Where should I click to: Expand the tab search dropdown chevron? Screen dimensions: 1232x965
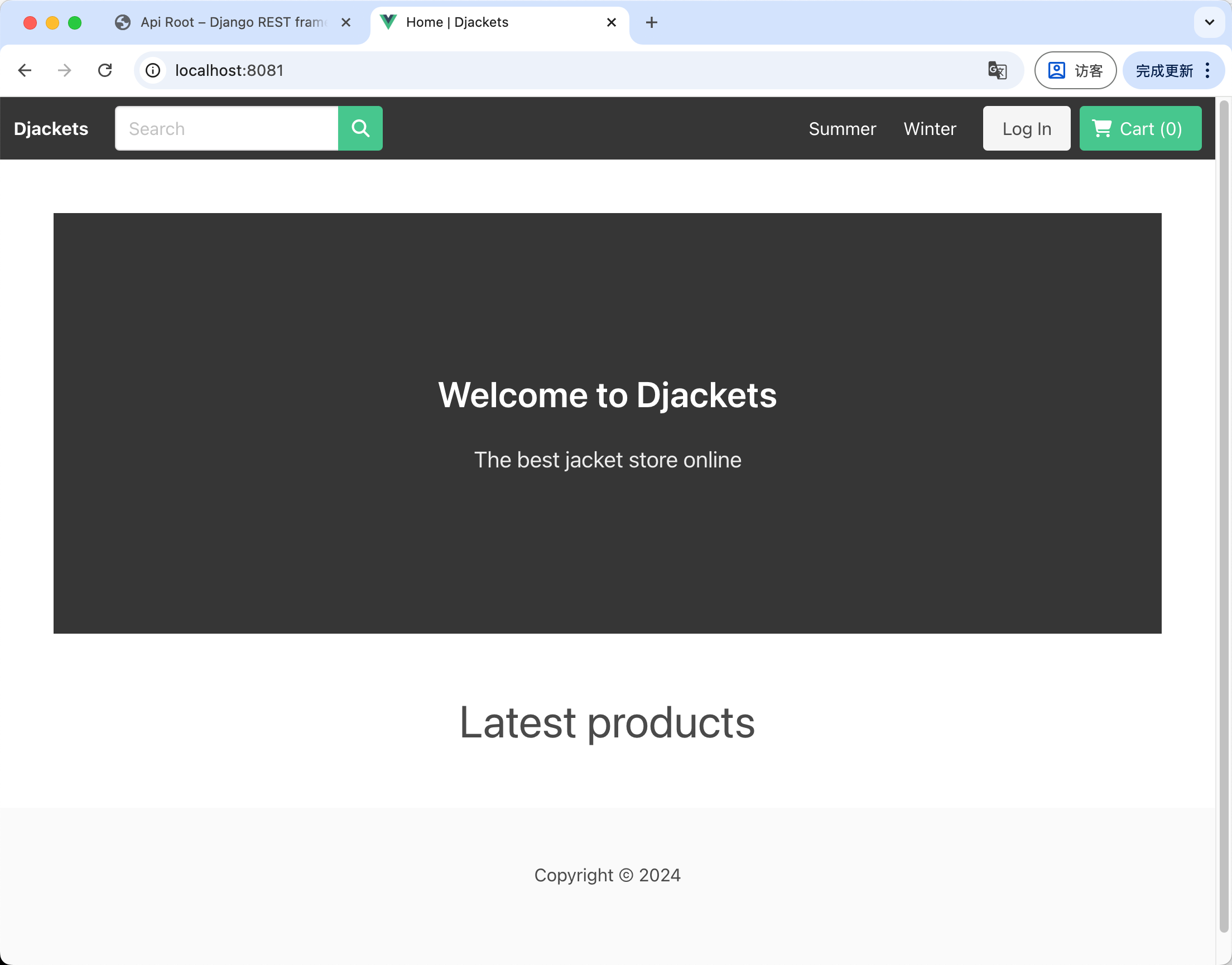(1209, 23)
